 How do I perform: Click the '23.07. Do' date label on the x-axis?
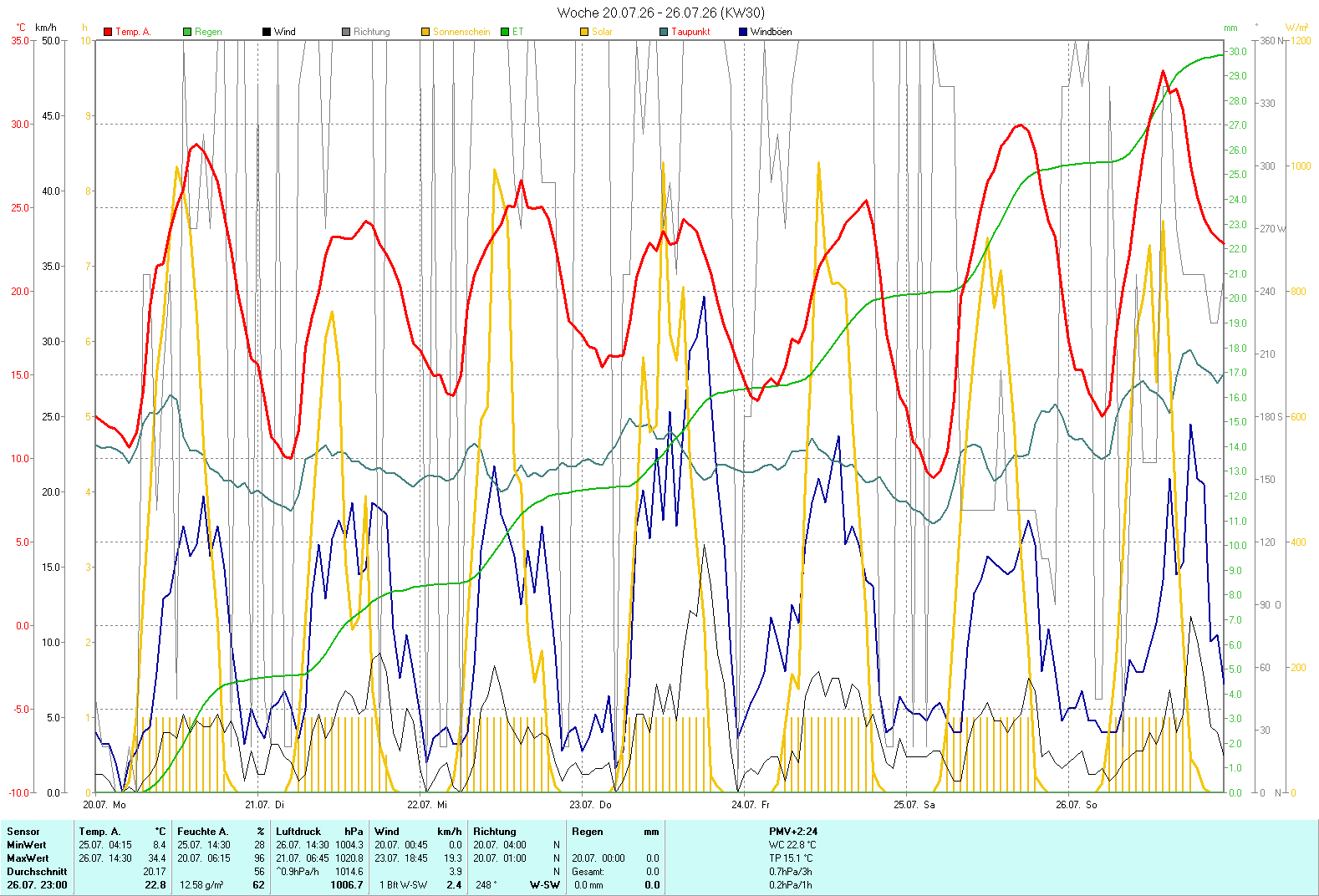[590, 805]
